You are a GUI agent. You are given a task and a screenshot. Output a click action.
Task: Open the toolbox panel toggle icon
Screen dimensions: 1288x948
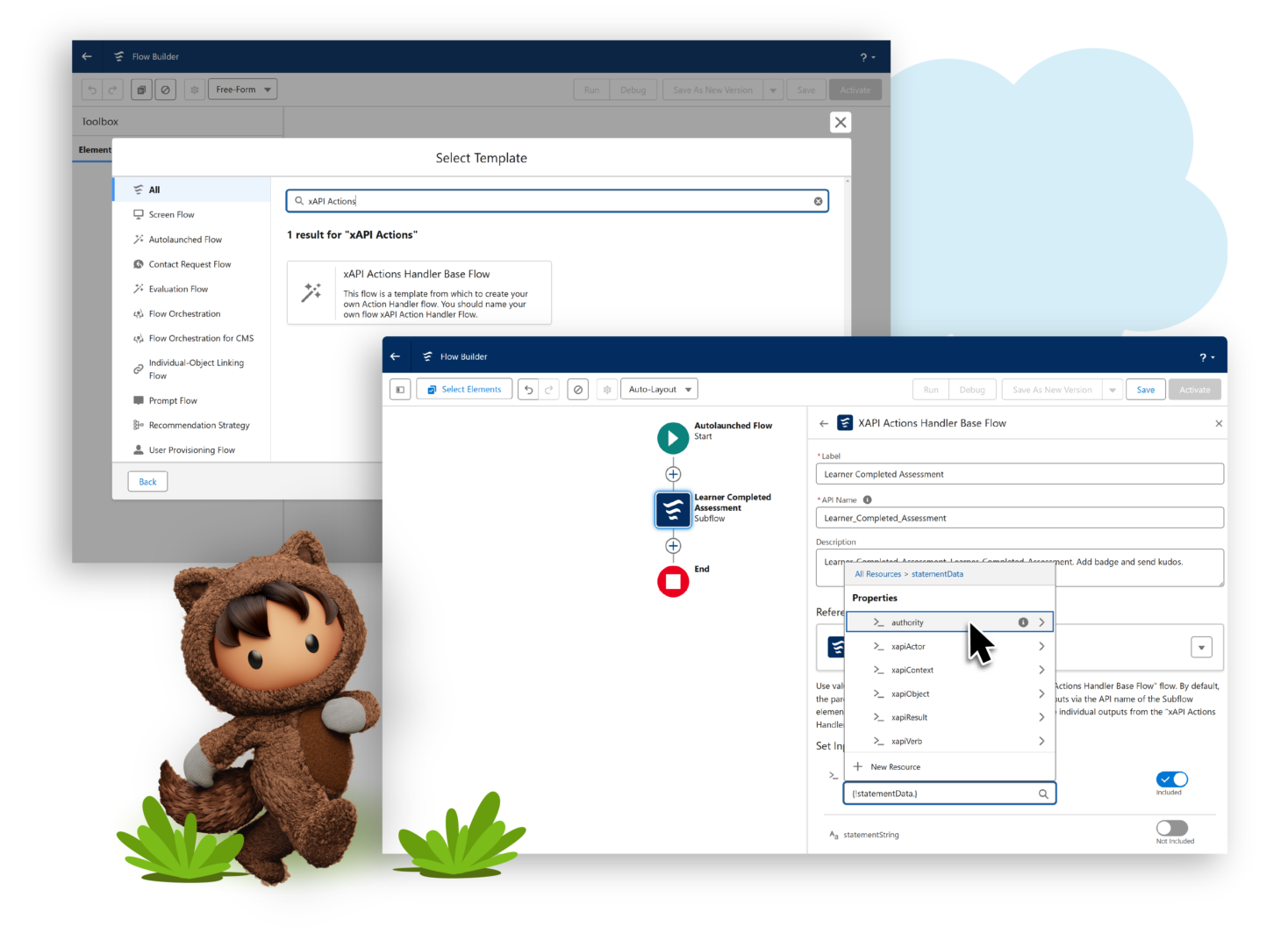400,389
